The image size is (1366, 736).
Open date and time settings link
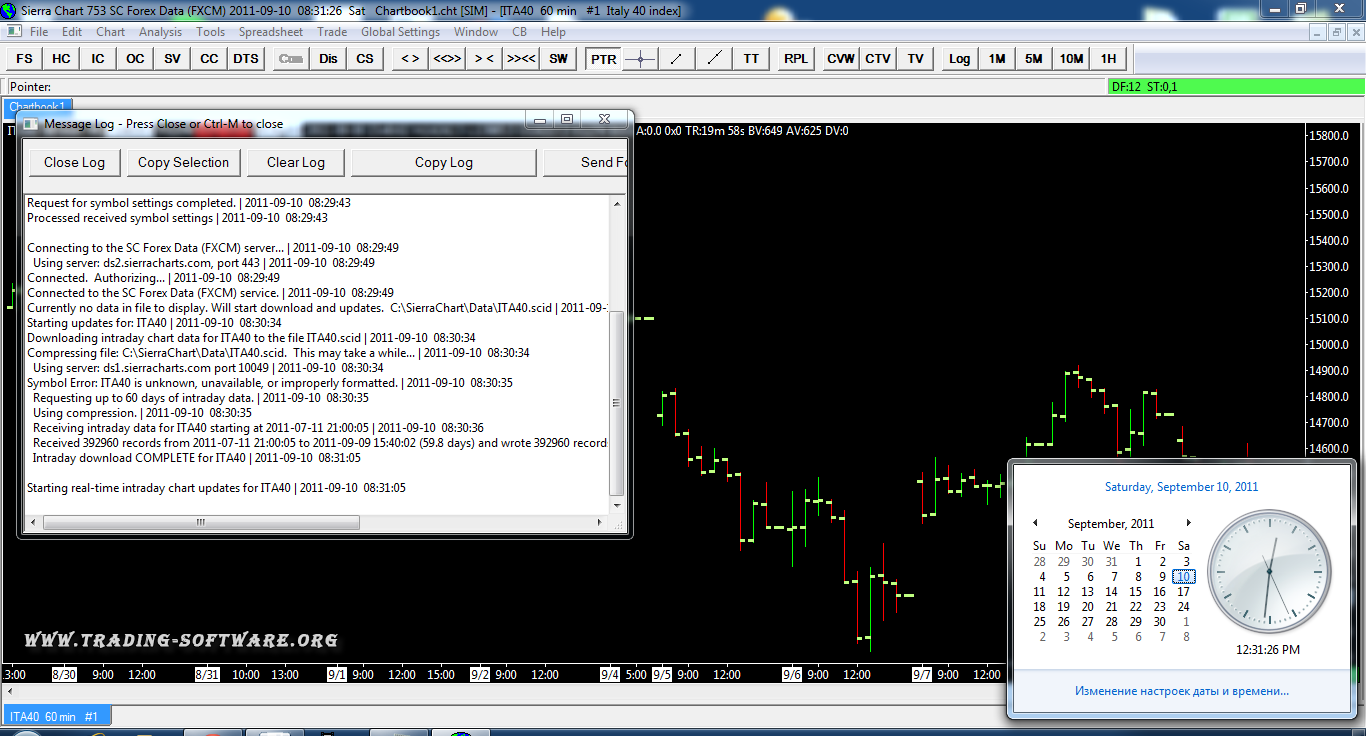[x=1181, y=691]
